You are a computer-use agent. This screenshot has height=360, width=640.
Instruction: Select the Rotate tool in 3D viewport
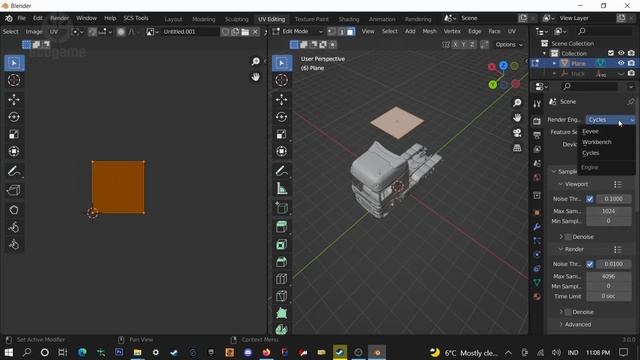coord(281,117)
